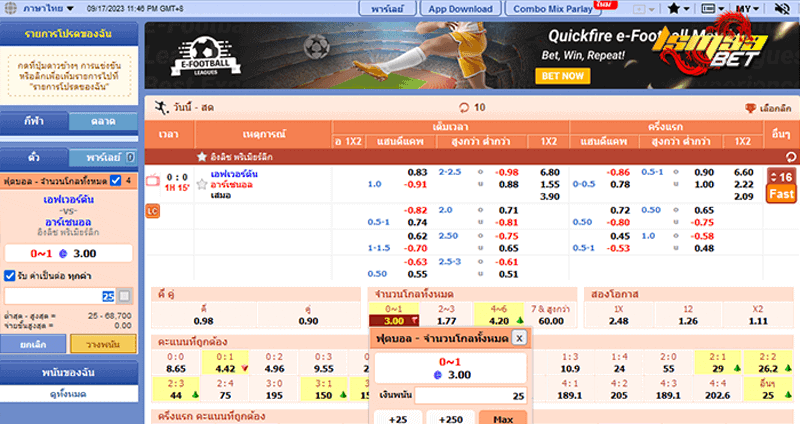The width and height of the screenshot is (800, 424).
Task: Click the calculator icon beside stake field
Action: (124, 296)
